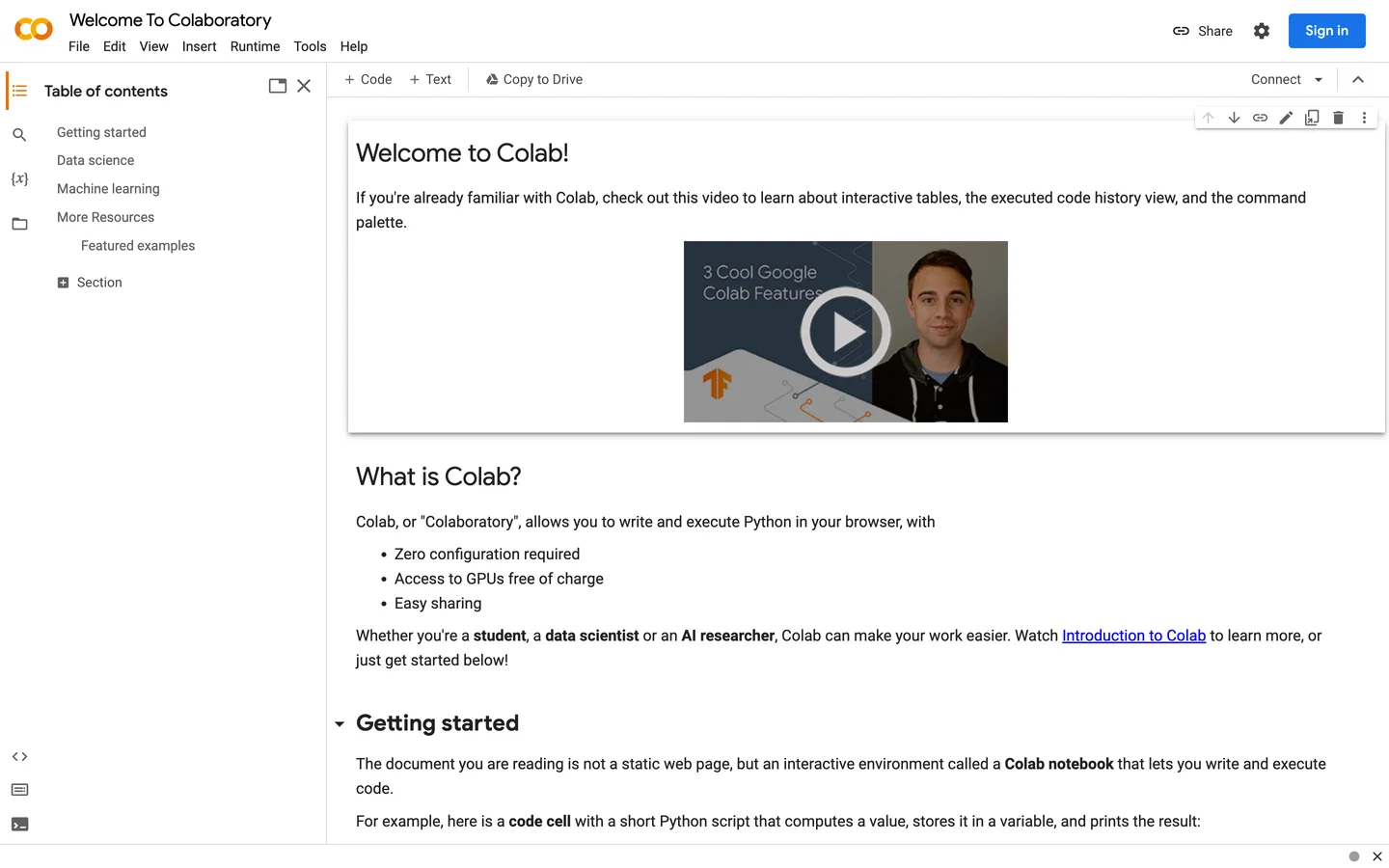Open the Tools menu
This screenshot has height=868, width=1389.
(x=310, y=46)
